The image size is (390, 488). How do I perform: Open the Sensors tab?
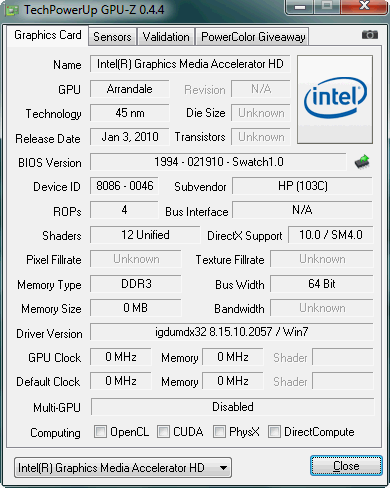click(x=112, y=37)
